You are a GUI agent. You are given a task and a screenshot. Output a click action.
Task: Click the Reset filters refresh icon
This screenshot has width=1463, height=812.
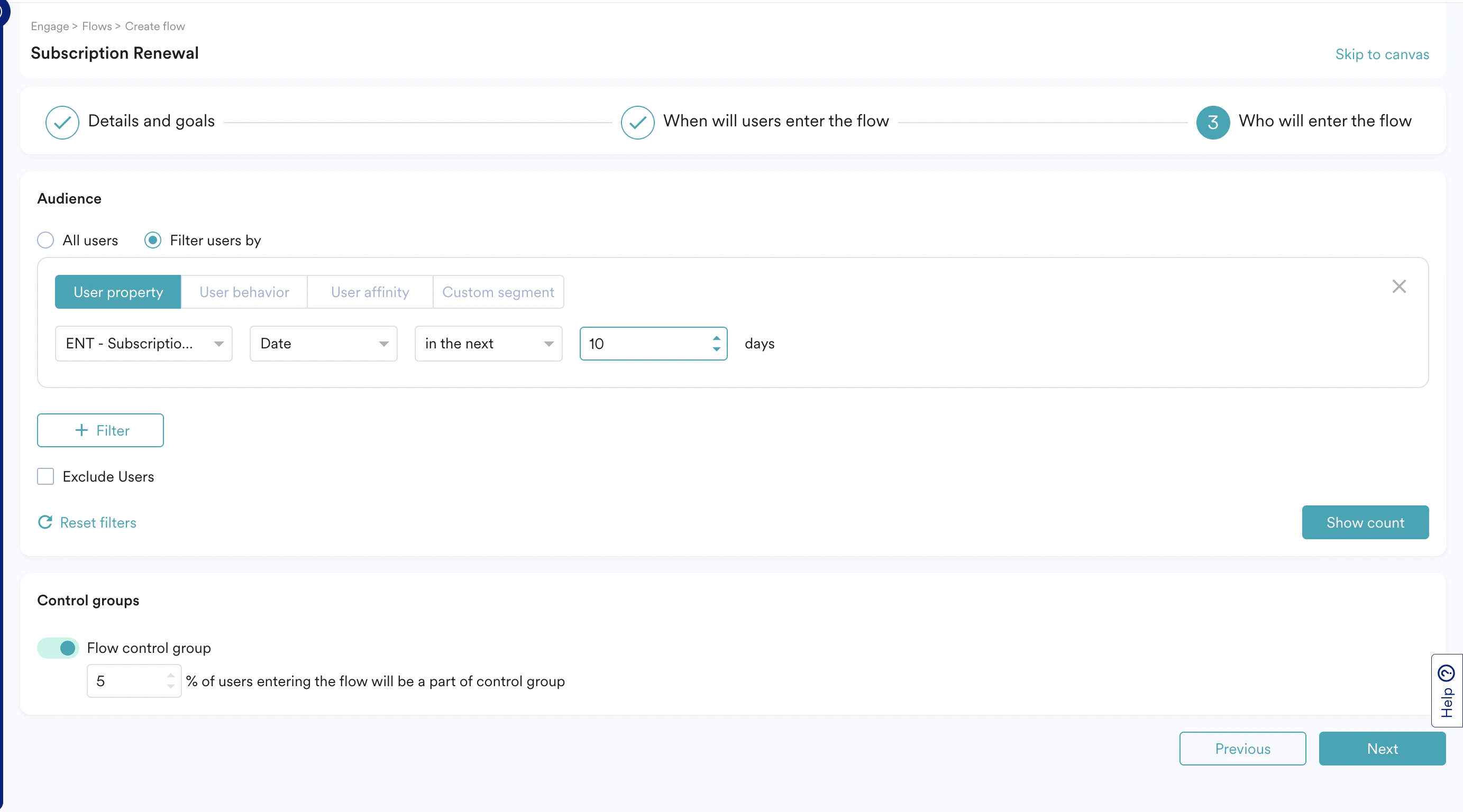[45, 522]
